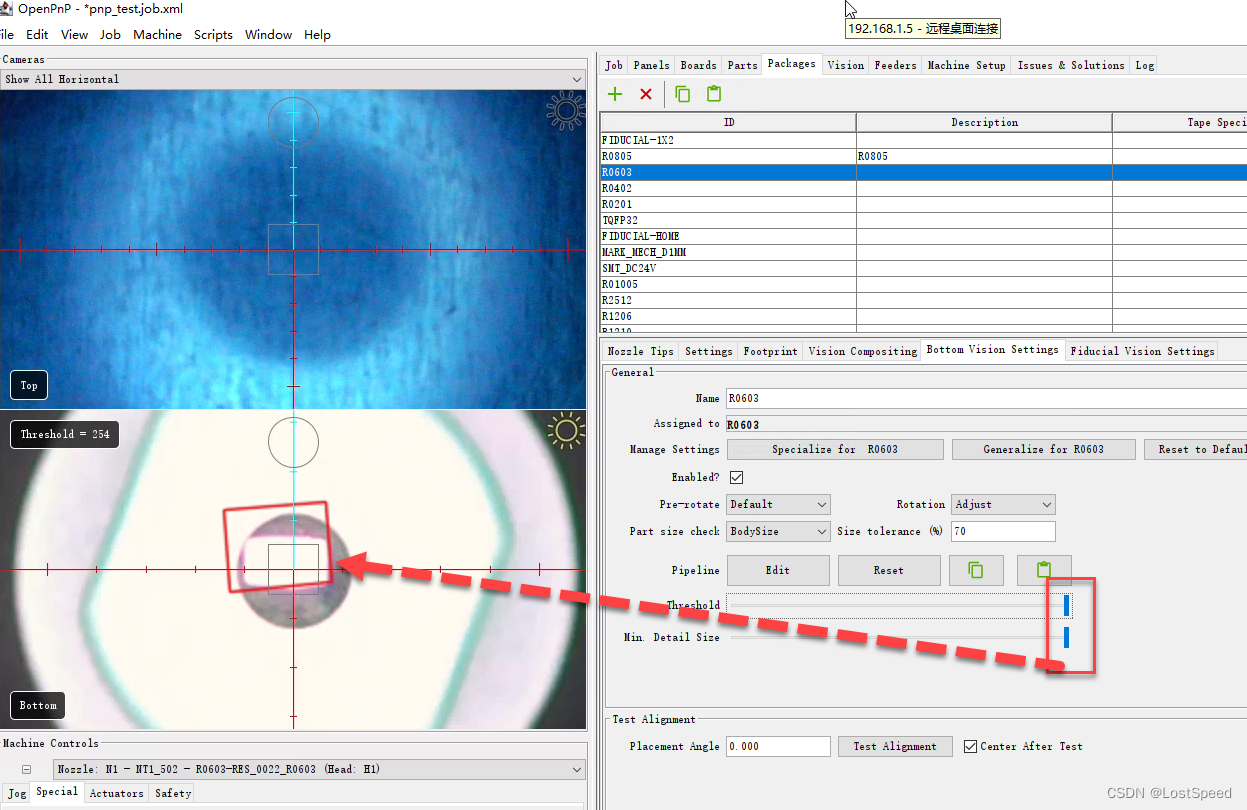Paste pipeline from clipboard icon button
The width and height of the screenshot is (1247, 810).
(x=1044, y=570)
